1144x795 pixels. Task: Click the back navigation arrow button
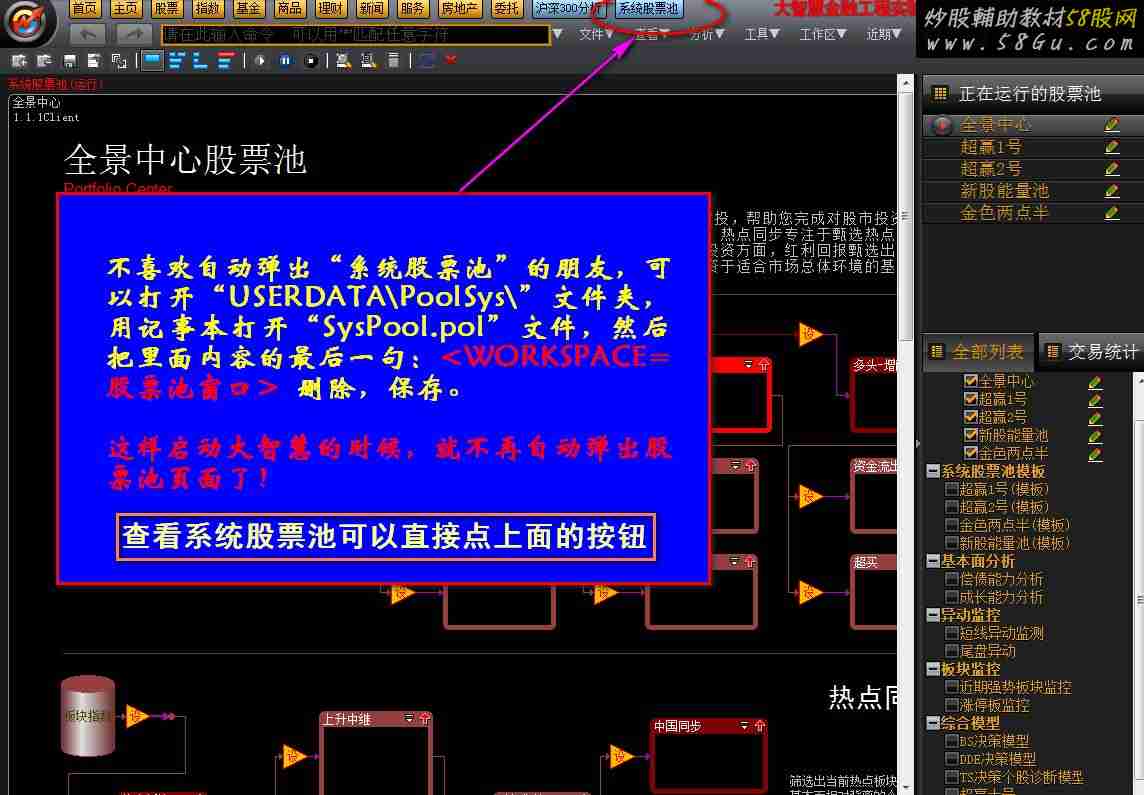pos(88,34)
